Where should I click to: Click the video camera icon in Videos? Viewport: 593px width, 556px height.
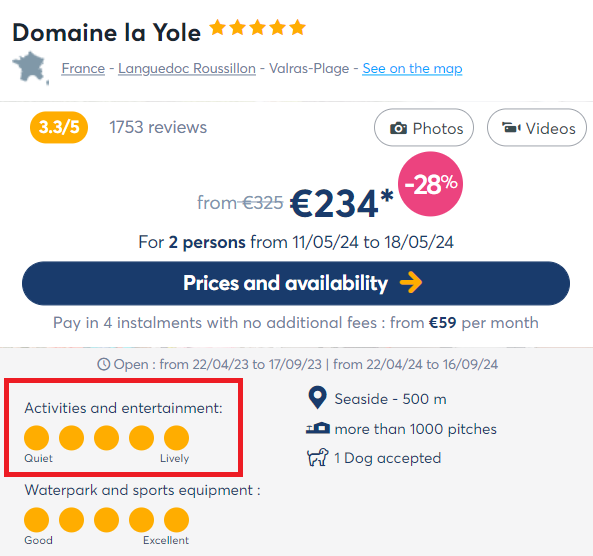click(x=511, y=128)
